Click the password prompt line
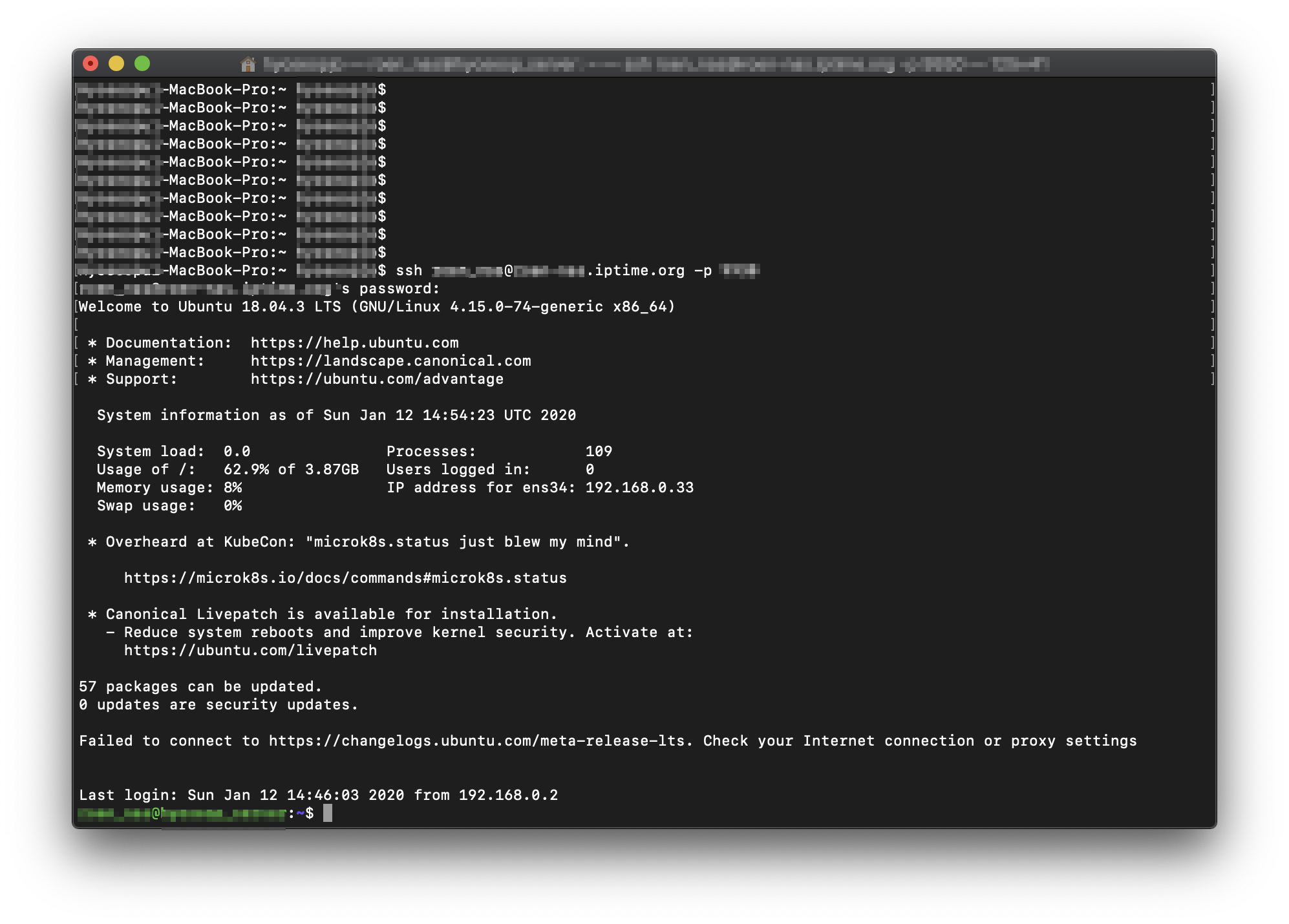The image size is (1289, 924). click(398, 289)
